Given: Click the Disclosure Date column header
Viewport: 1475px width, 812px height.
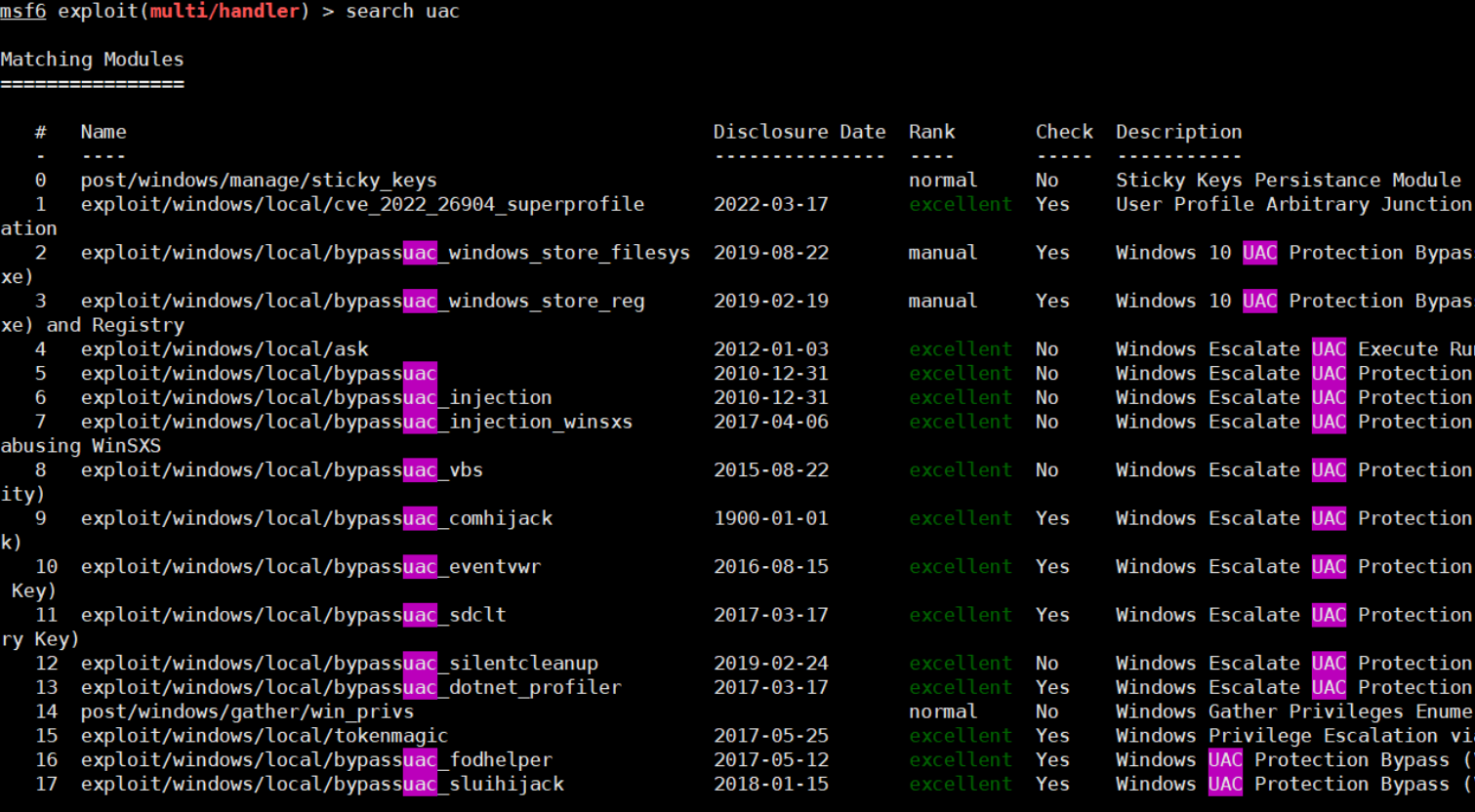Looking at the screenshot, I should click(x=799, y=132).
